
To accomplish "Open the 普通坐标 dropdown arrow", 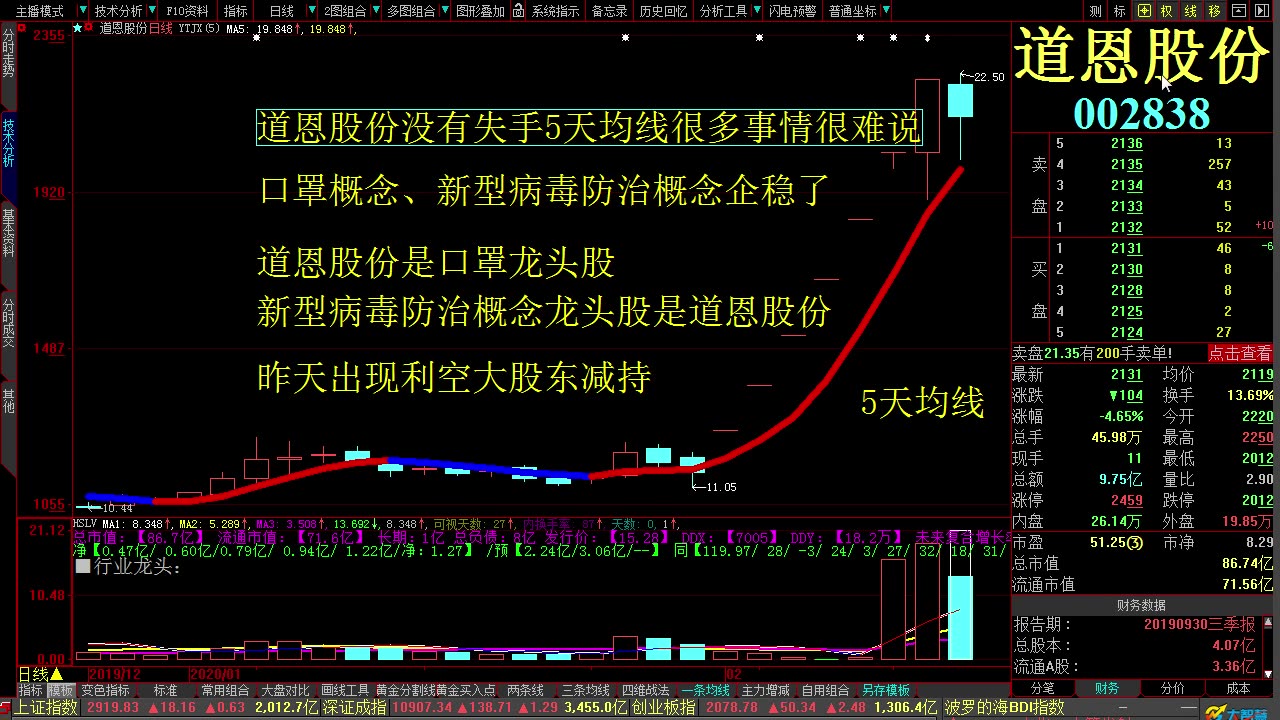I will tap(888, 11).
